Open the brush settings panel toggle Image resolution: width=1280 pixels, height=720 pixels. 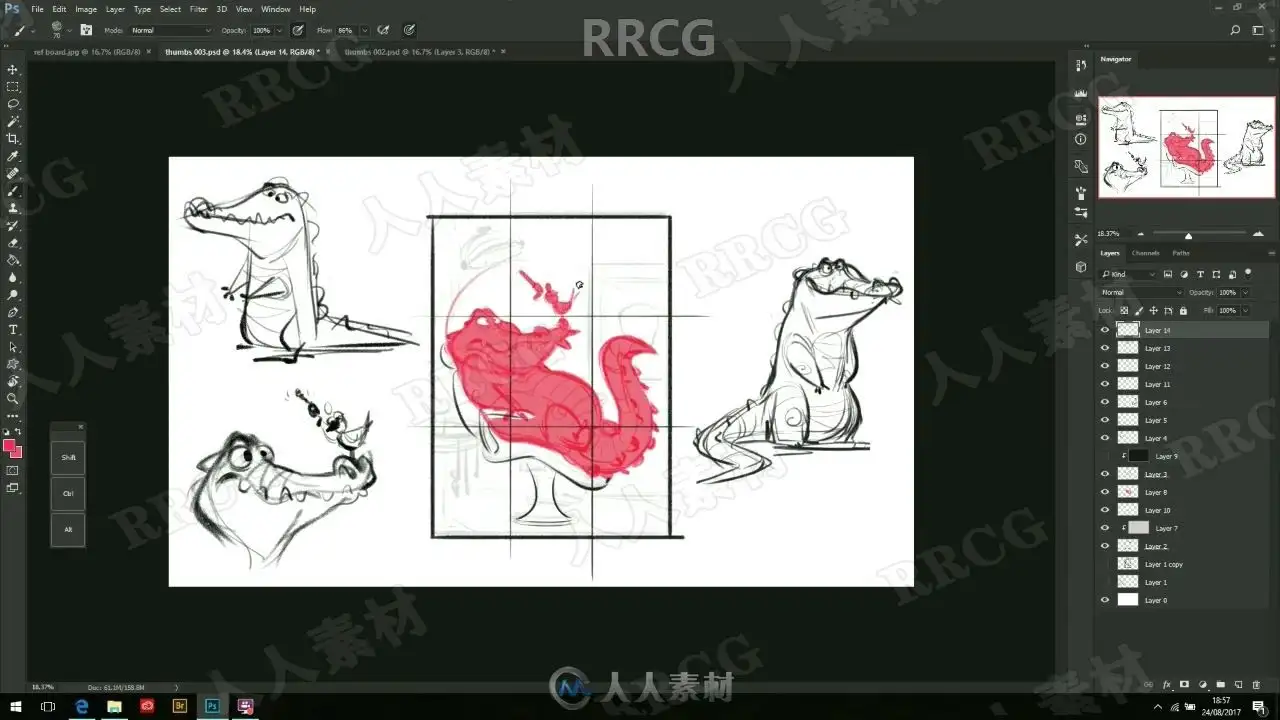click(x=86, y=30)
